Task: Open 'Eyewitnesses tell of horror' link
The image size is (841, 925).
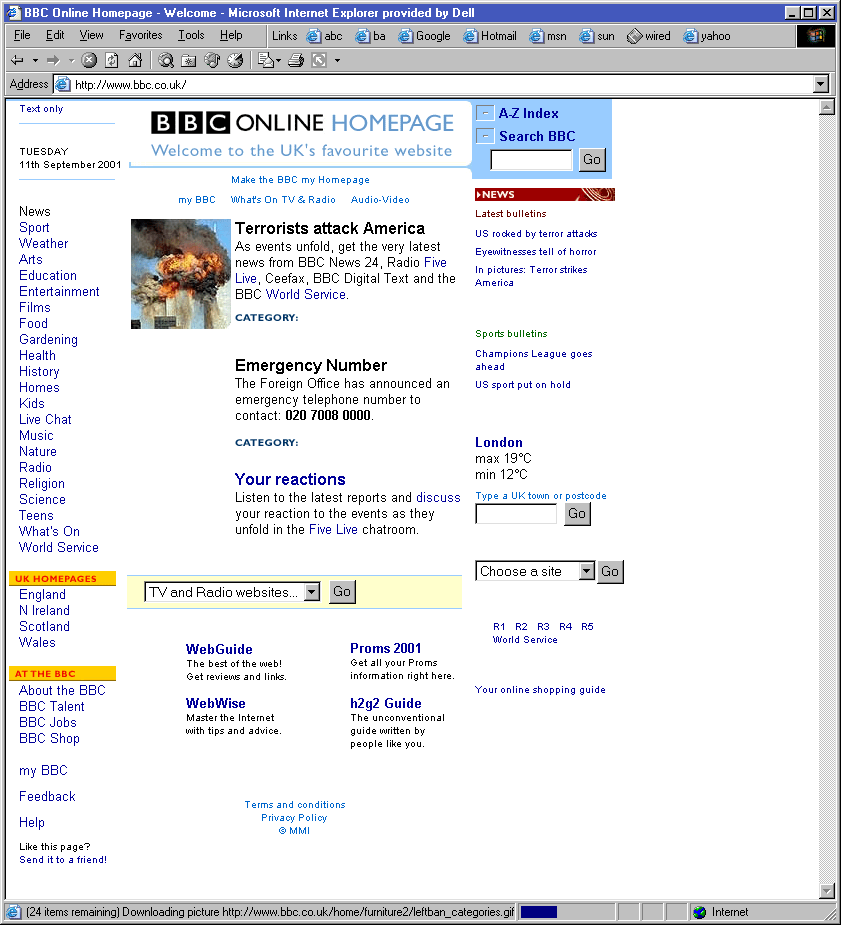Action: [x=536, y=252]
